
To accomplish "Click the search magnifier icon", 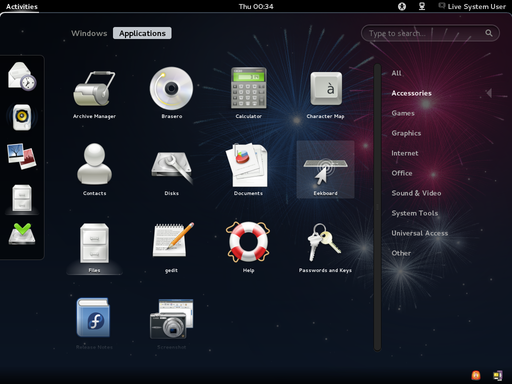I will [489, 33].
